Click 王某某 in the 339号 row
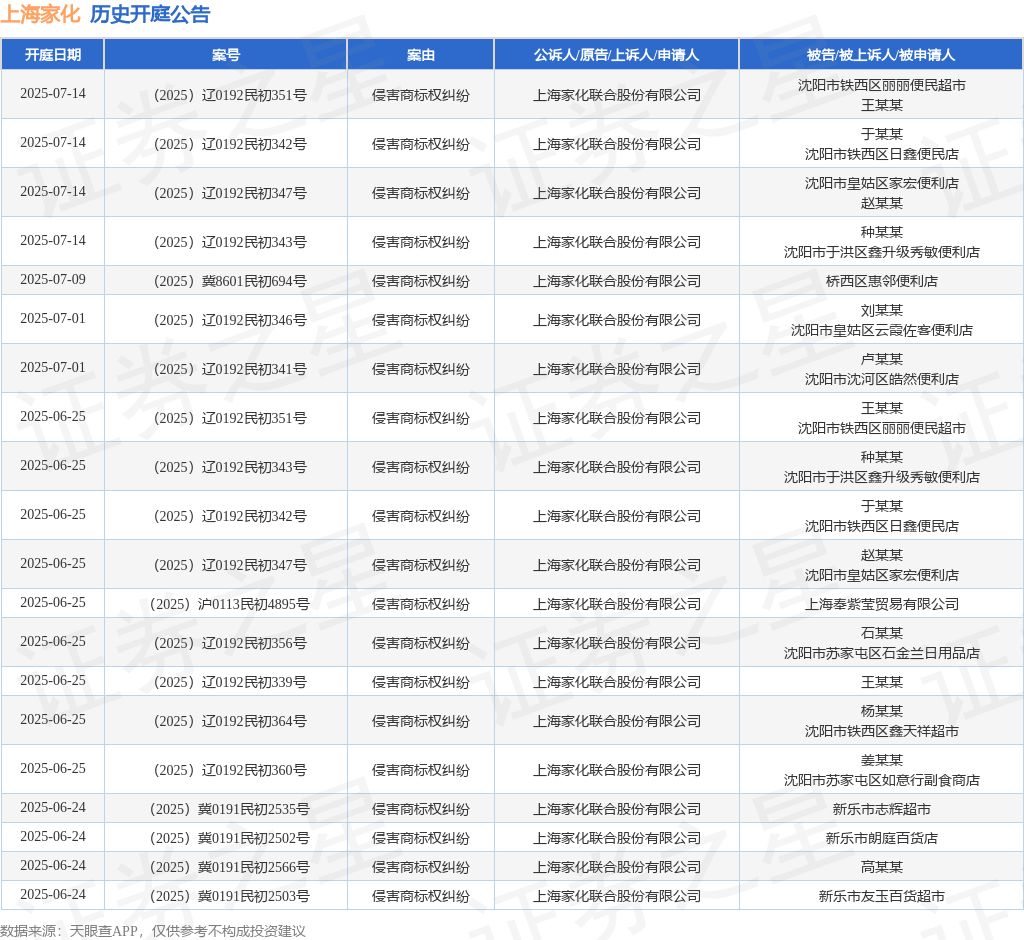The height and width of the screenshot is (940, 1024). pyautogui.click(x=882, y=682)
